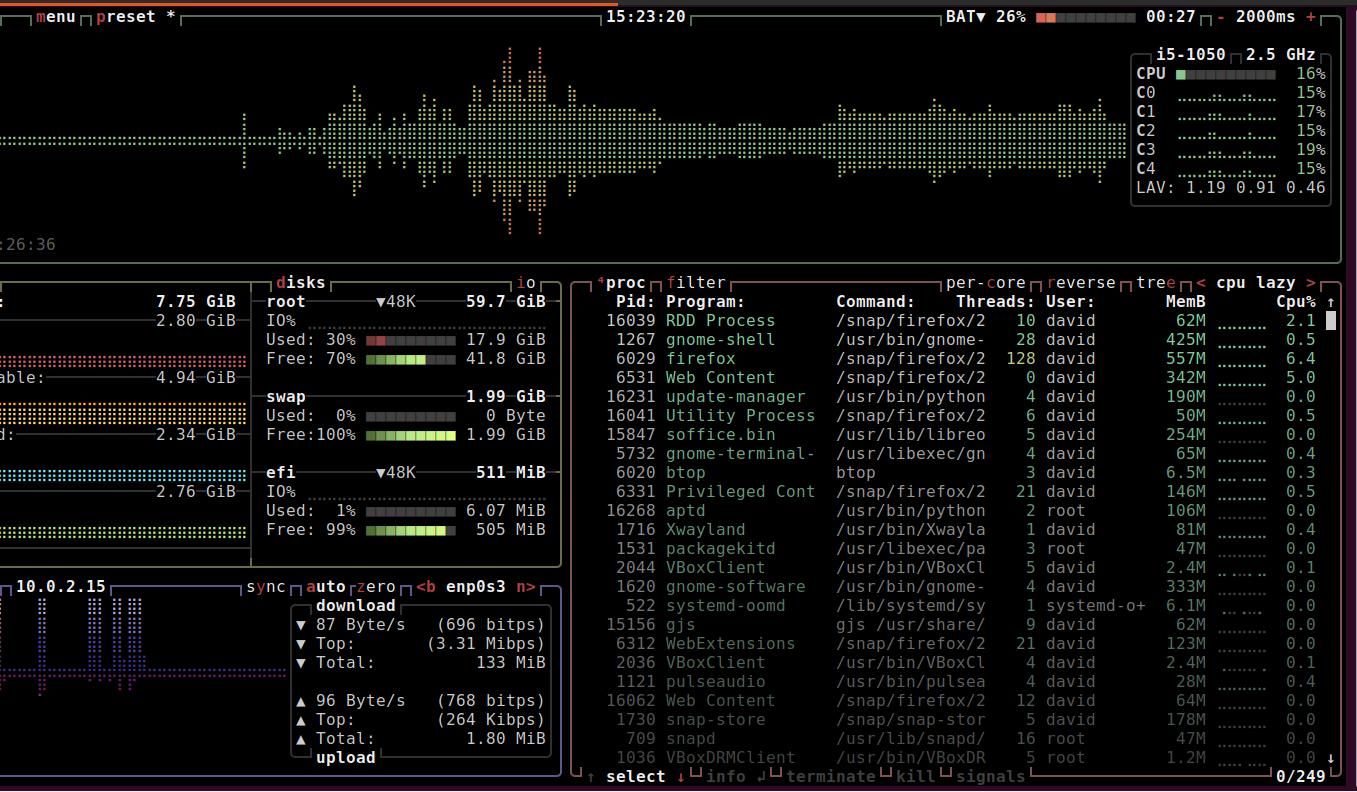Switch to next network interface with the 'n' arrow
This screenshot has height=792, width=1357.
tap(524, 586)
